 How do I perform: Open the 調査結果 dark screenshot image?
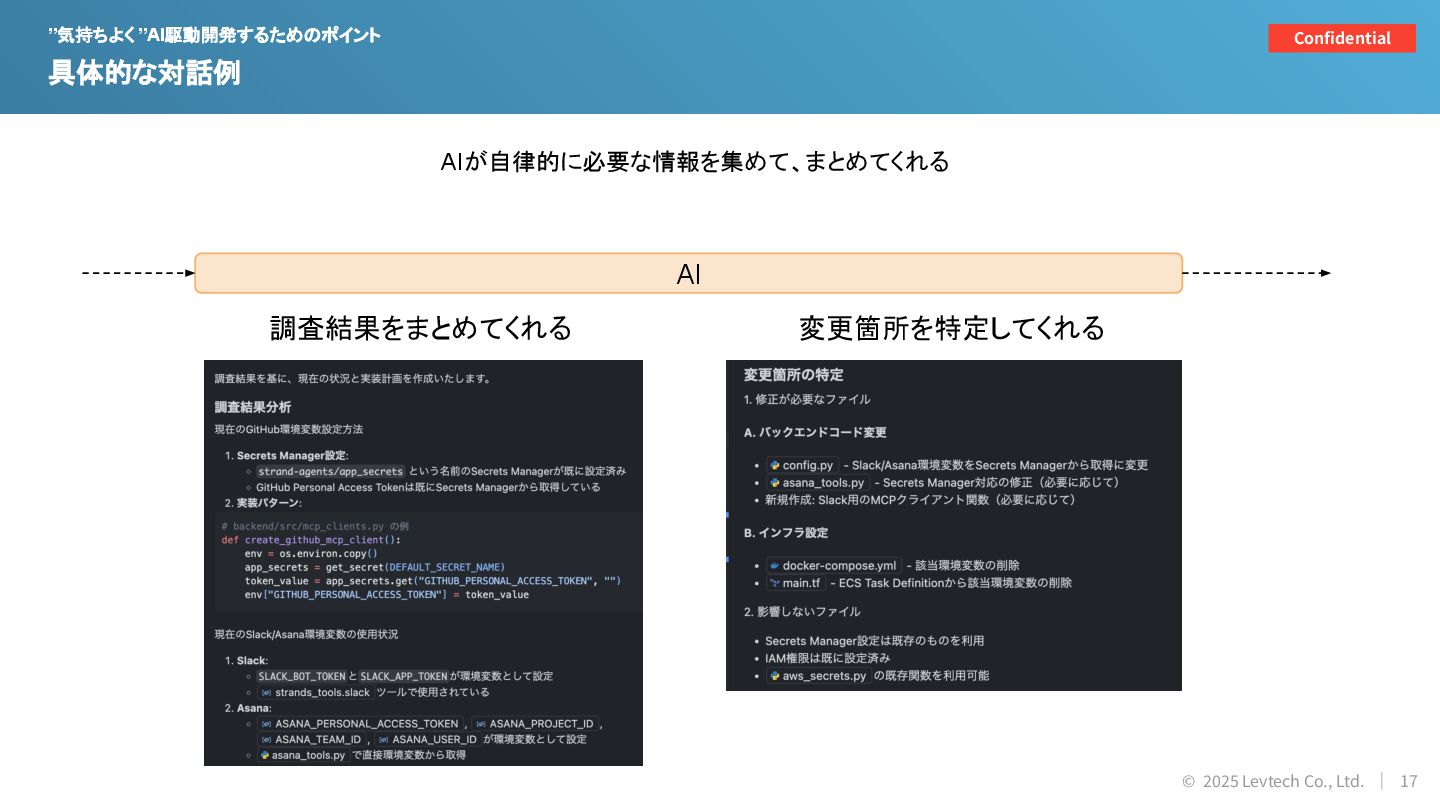pyautogui.click(x=423, y=563)
